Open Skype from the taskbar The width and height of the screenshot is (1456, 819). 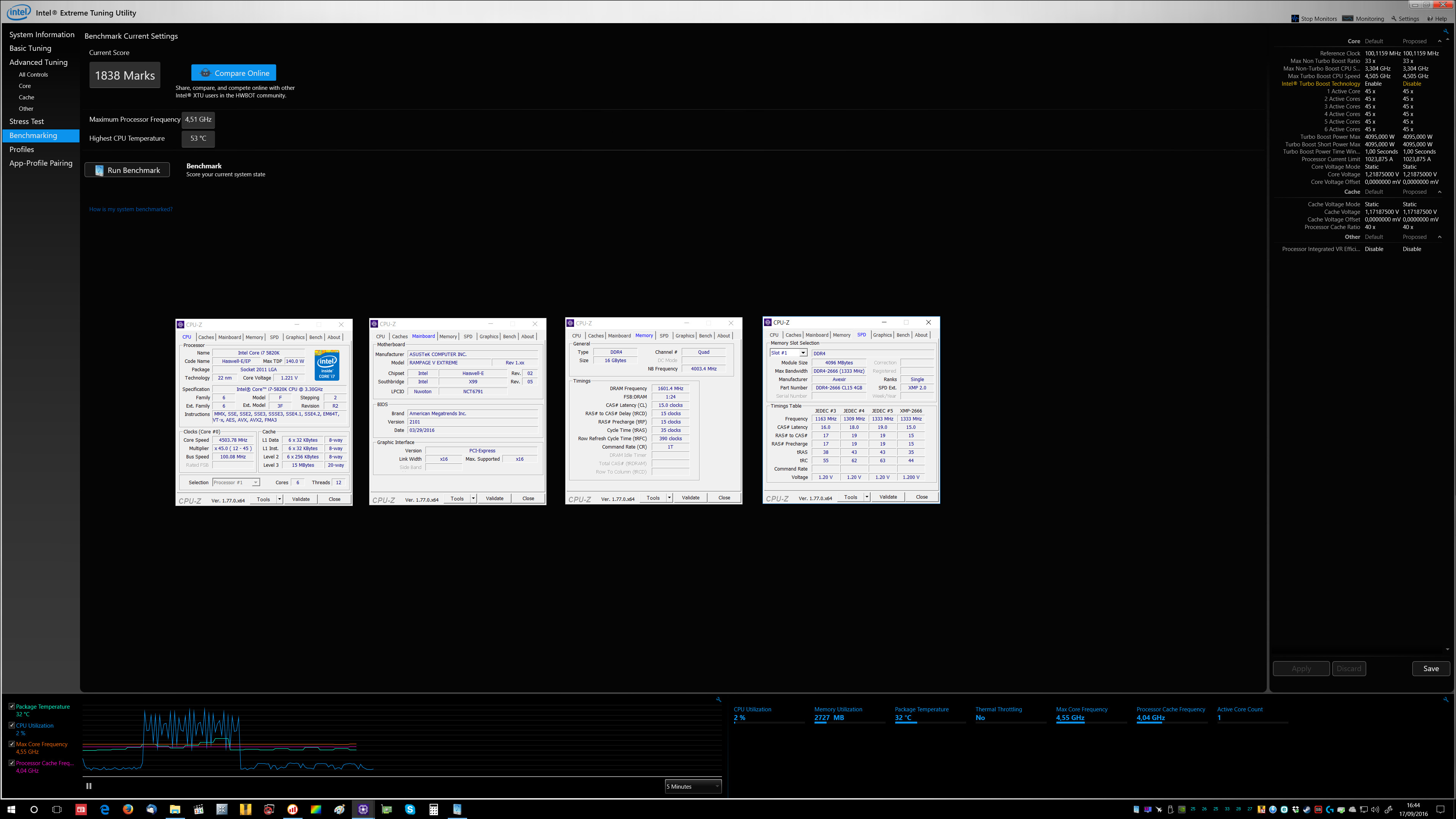[410, 810]
